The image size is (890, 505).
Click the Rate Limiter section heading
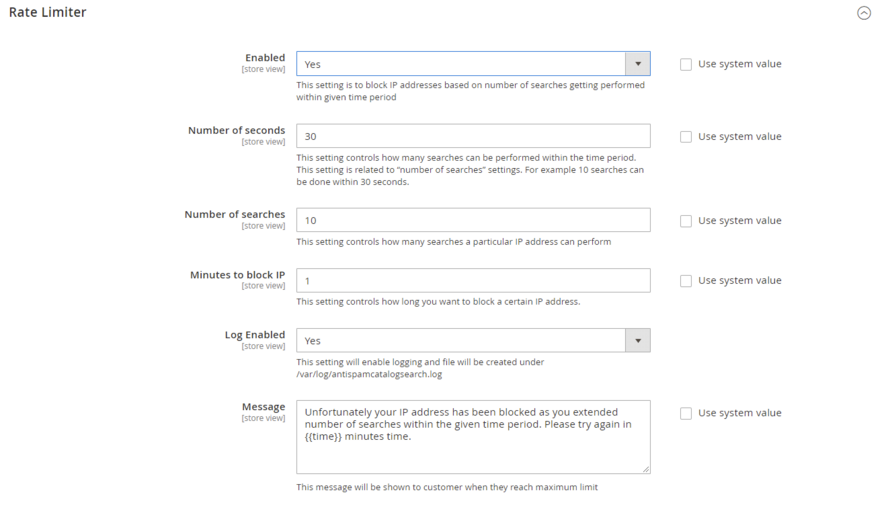[47, 12]
